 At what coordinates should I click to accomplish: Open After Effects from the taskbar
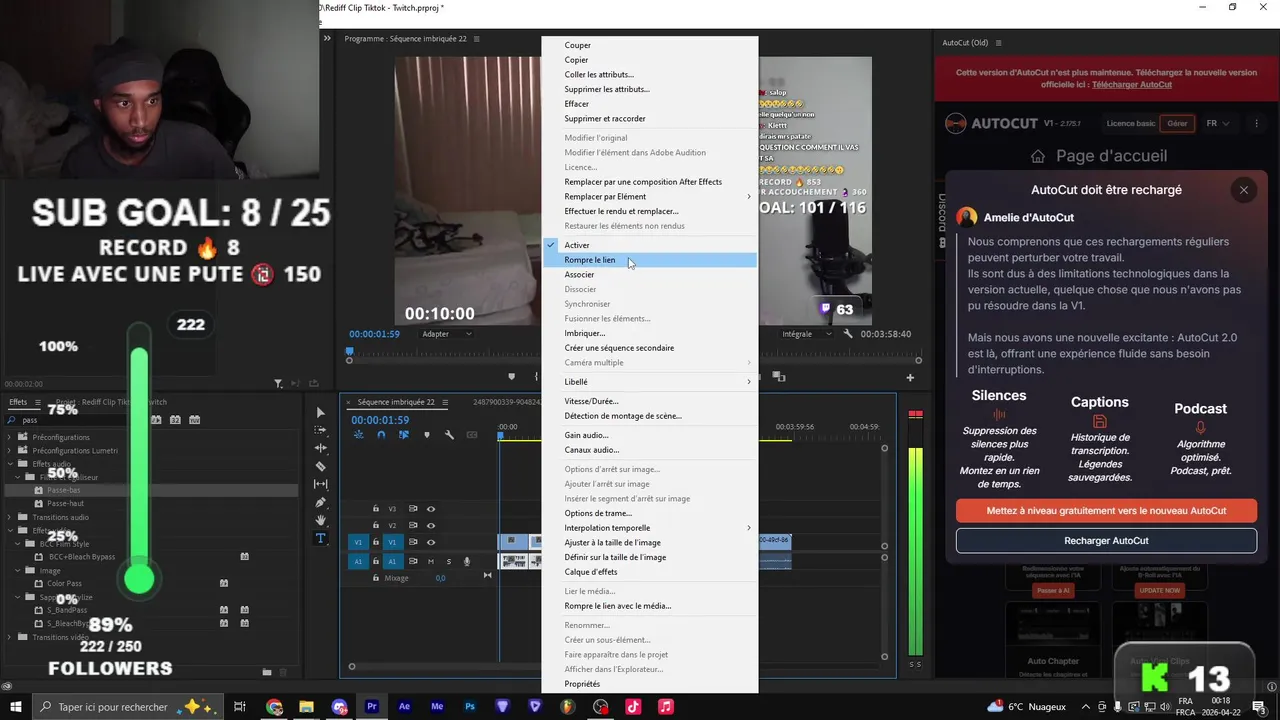pos(404,706)
